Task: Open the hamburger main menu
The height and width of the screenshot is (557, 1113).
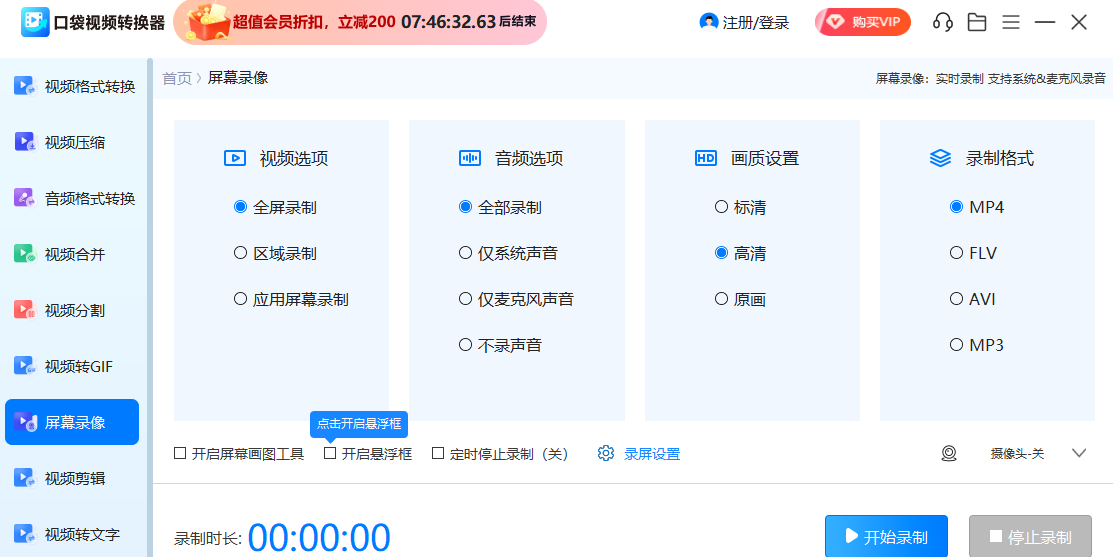Action: (x=1011, y=22)
